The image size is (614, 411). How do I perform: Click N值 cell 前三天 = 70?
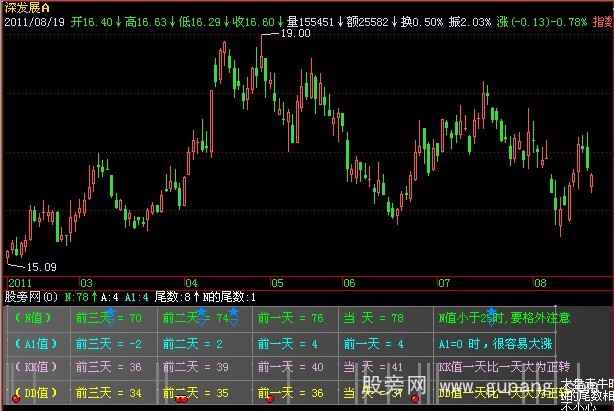[x=109, y=318]
